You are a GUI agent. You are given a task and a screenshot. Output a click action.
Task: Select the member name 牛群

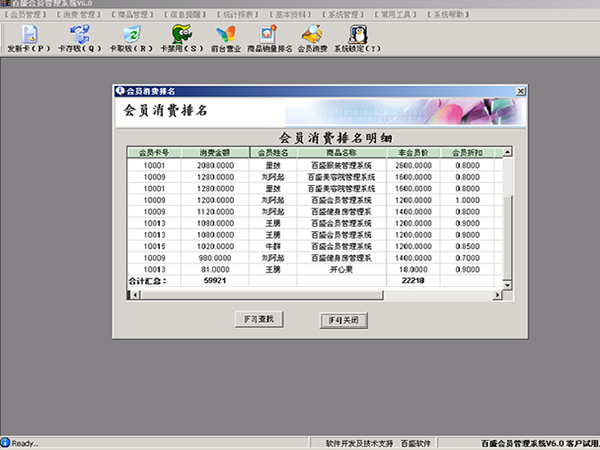coord(273,246)
